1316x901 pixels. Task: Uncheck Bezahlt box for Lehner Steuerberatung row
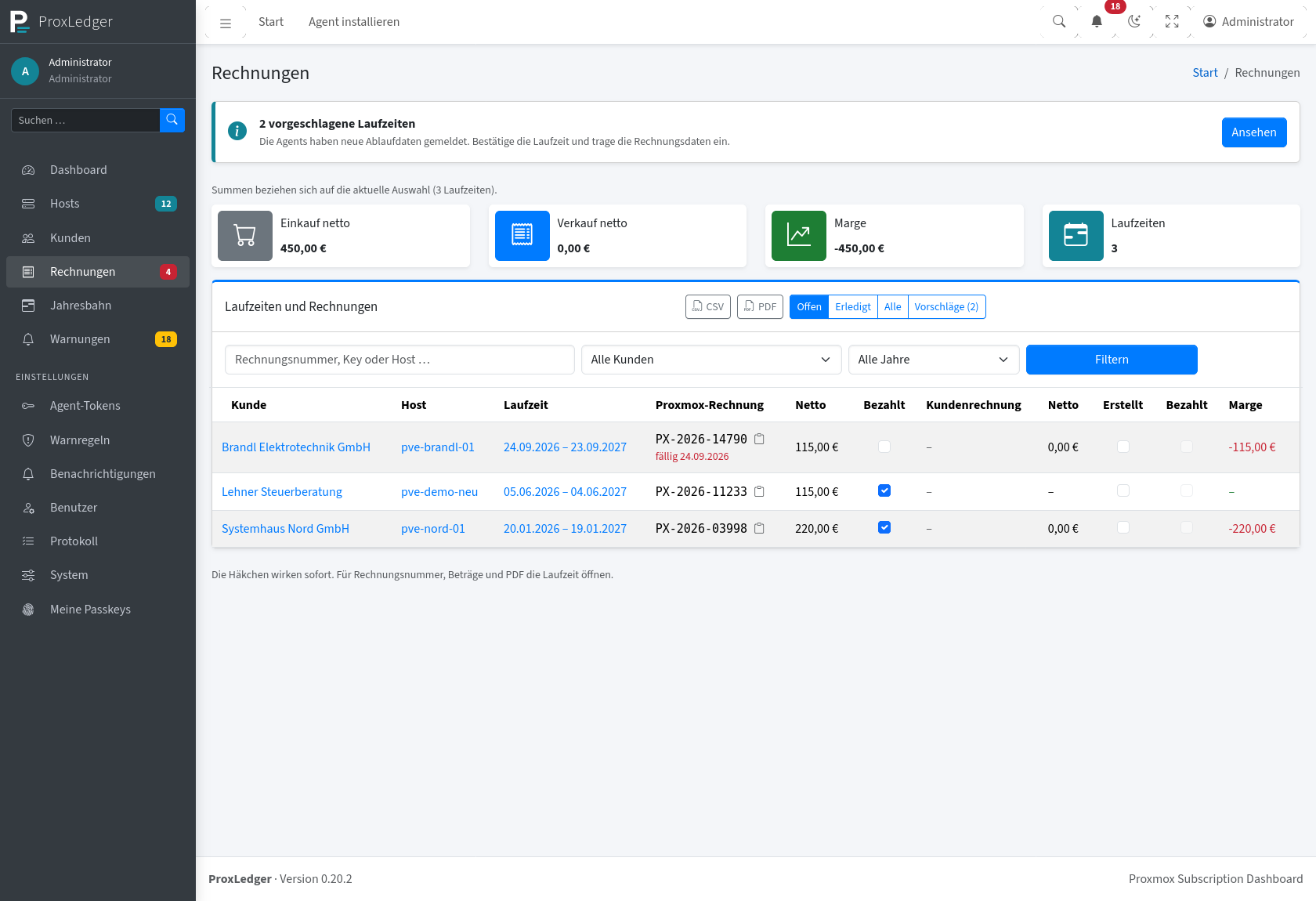(884, 490)
